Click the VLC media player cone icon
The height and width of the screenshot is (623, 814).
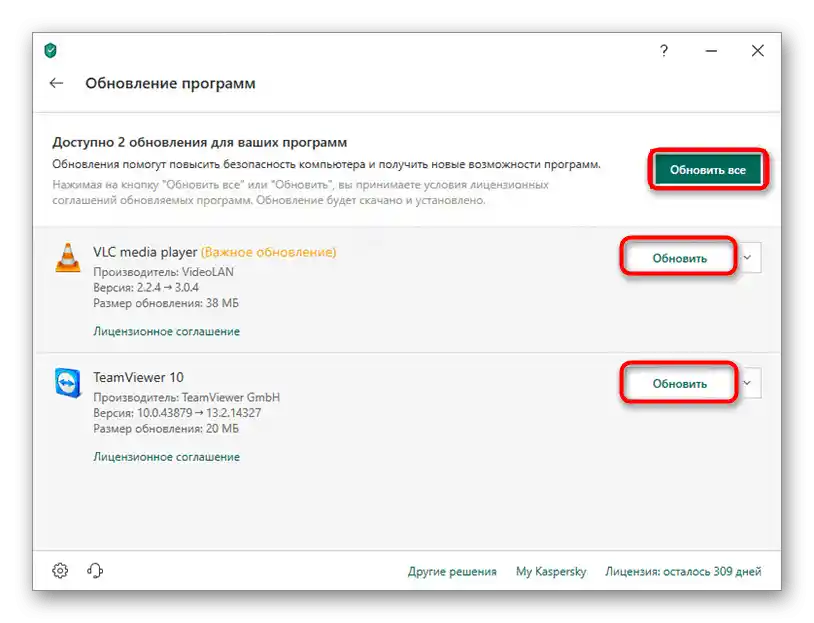coord(68,258)
